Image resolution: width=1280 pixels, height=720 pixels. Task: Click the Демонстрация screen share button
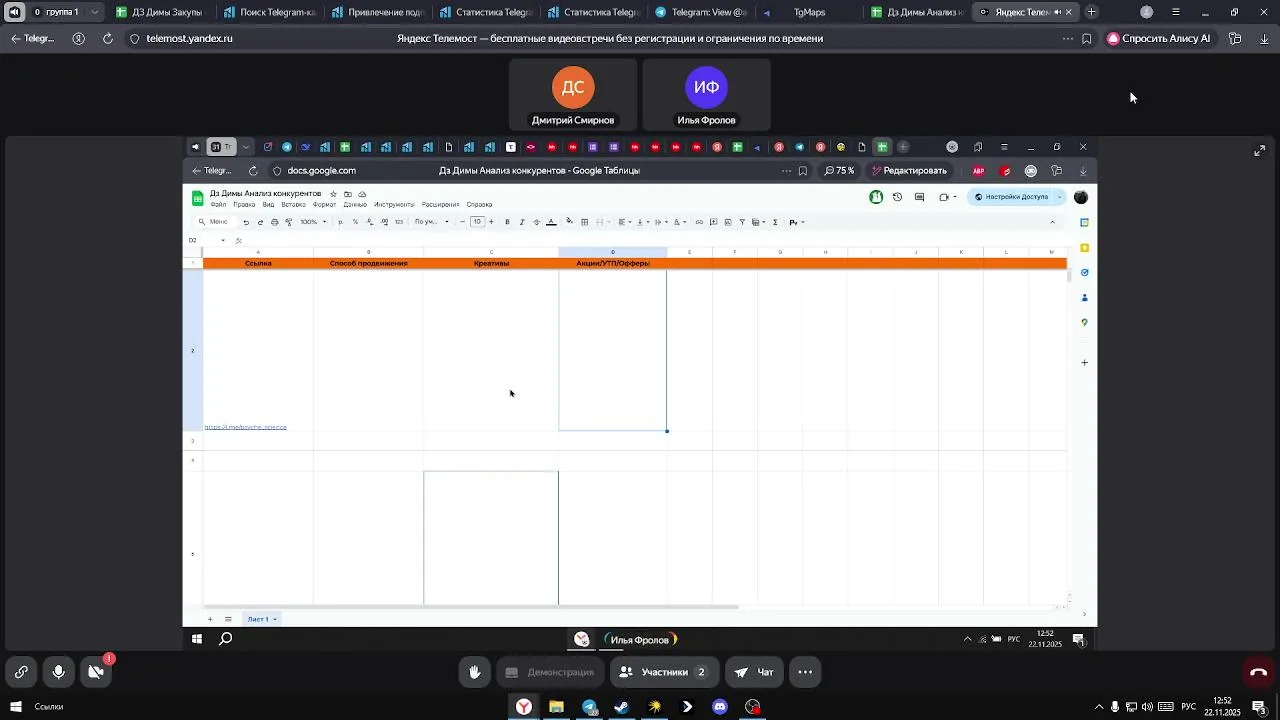[x=550, y=672]
